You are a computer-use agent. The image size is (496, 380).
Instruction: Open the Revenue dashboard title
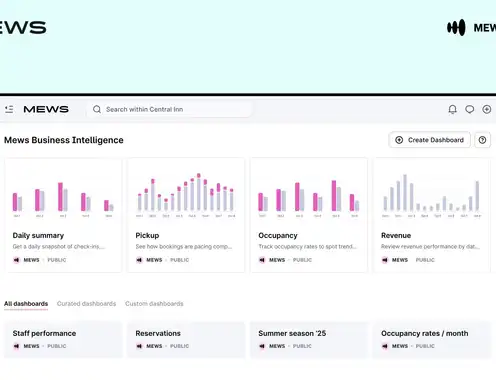click(396, 236)
